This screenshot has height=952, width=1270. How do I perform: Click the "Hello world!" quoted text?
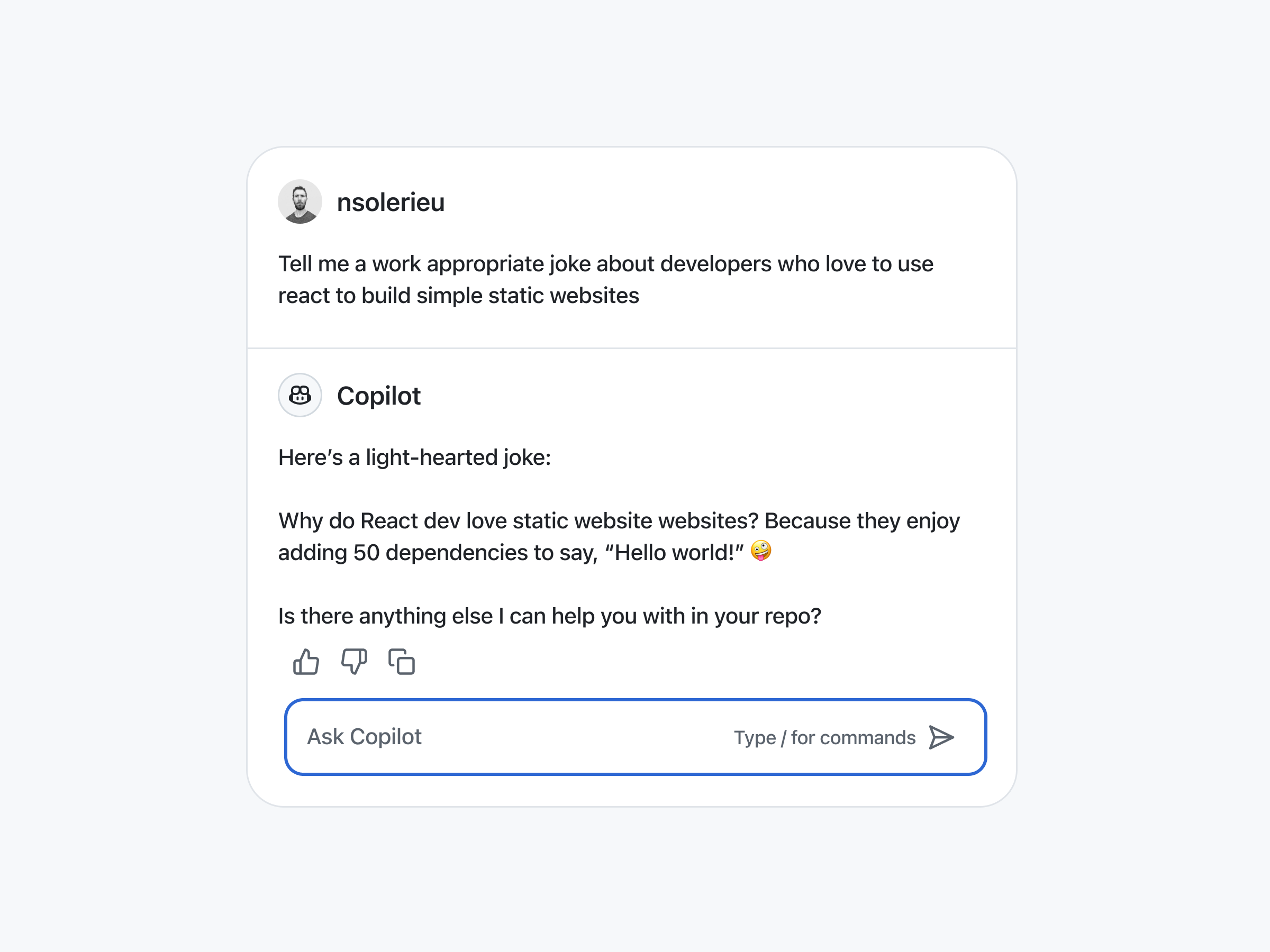[x=675, y=553]
